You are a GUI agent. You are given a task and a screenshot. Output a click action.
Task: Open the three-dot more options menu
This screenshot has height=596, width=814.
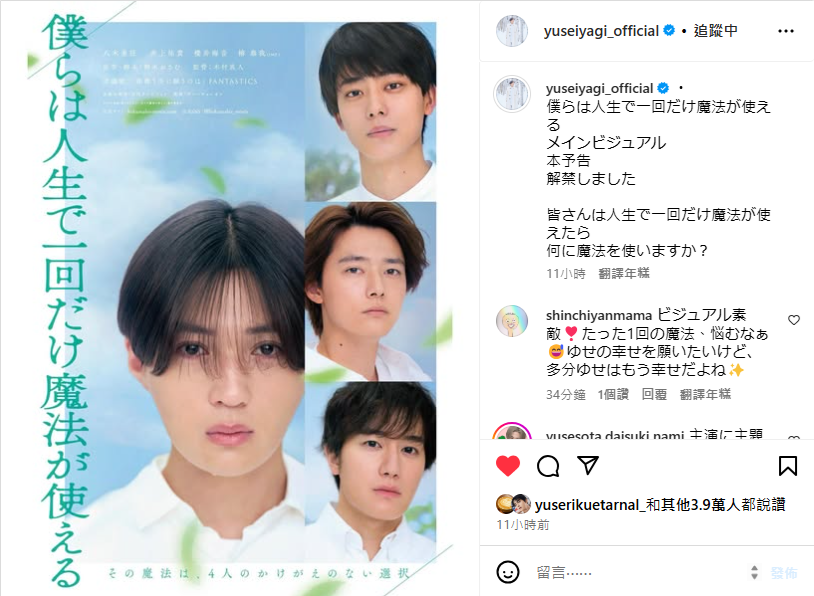click(x=786, y=31)
